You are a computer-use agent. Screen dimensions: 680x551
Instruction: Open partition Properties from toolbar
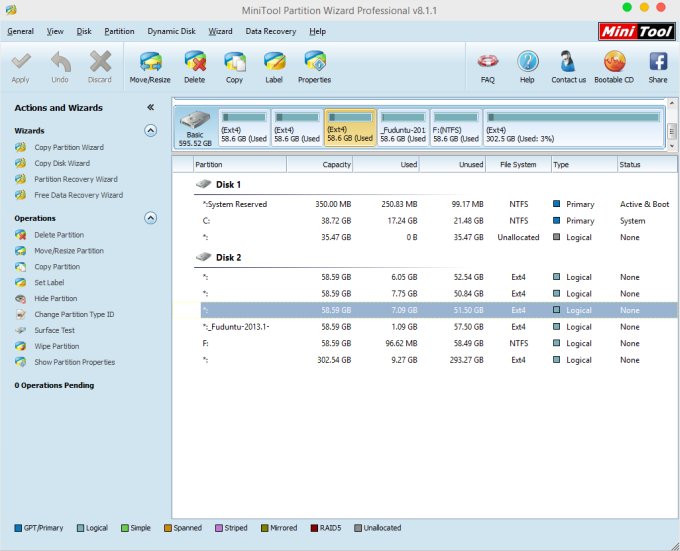(314, 62)
